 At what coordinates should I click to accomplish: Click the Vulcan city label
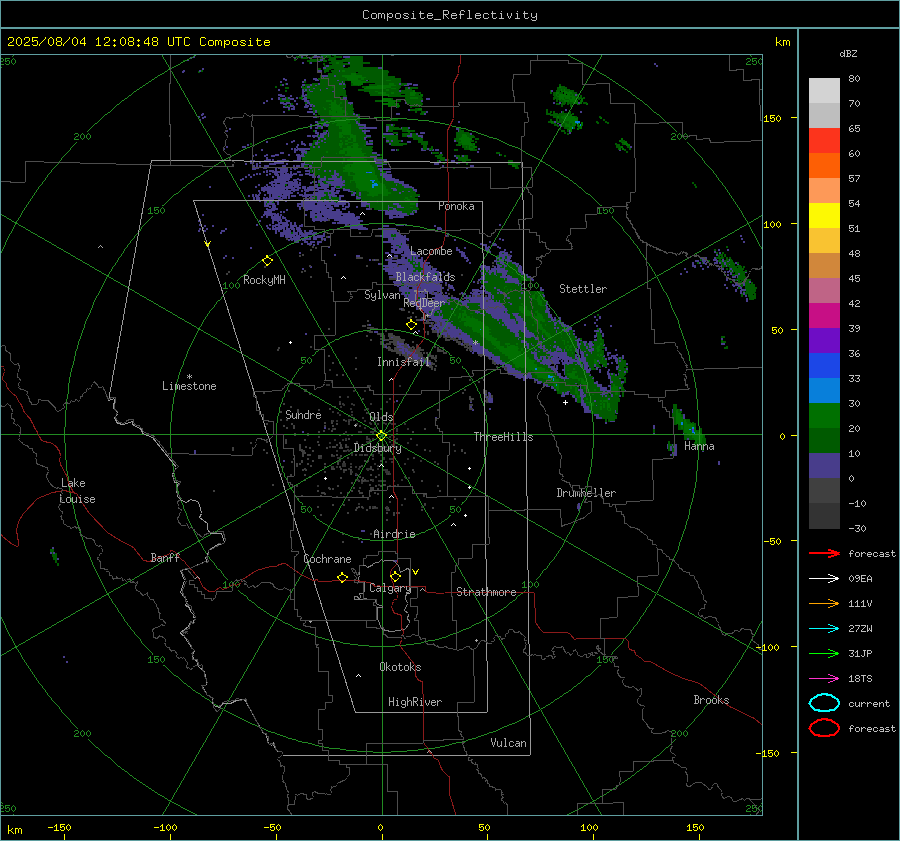(509, 743)
